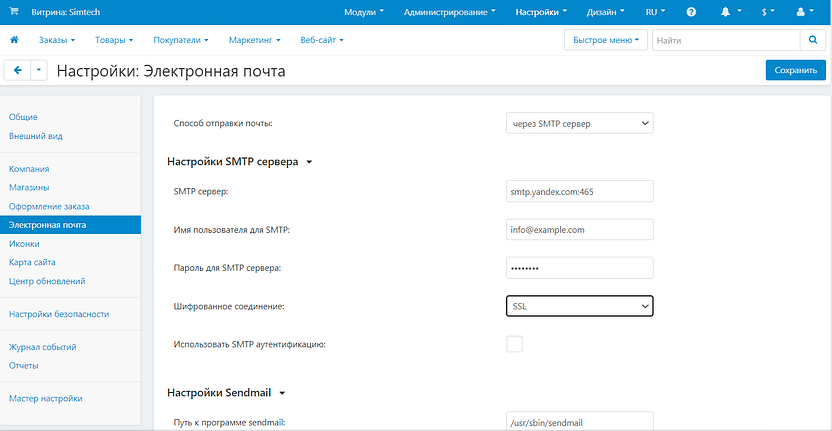Click the back arrow button
The height and width of the screenshot is (431, 832).
pyautogui.click(x=18, y=70)
